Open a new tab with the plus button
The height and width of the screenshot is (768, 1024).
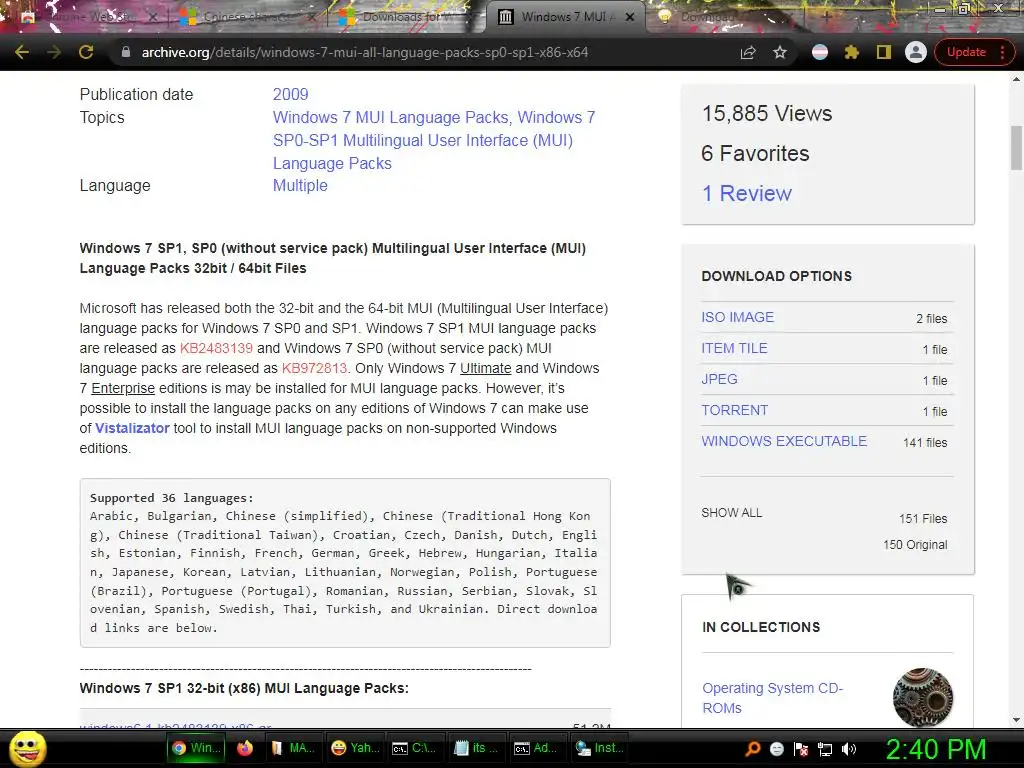click(826, 17)
